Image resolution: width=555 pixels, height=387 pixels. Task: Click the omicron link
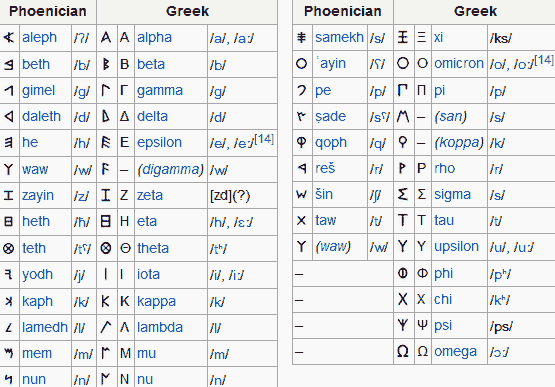coord(459,63)
